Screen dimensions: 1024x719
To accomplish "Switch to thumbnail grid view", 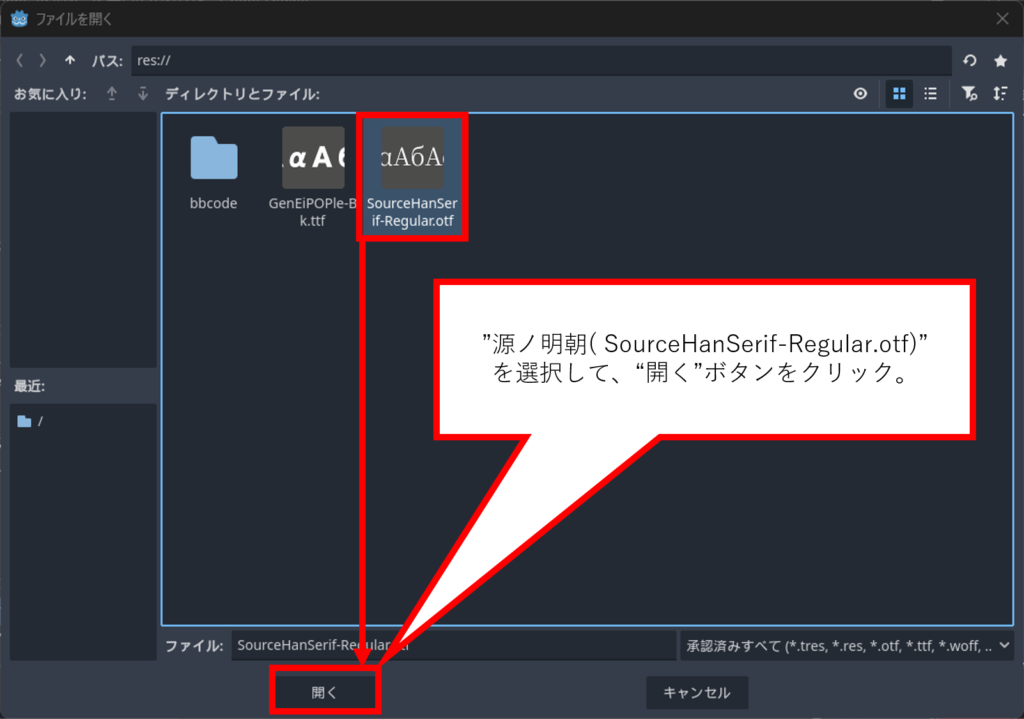I will (x=899, y=94).
